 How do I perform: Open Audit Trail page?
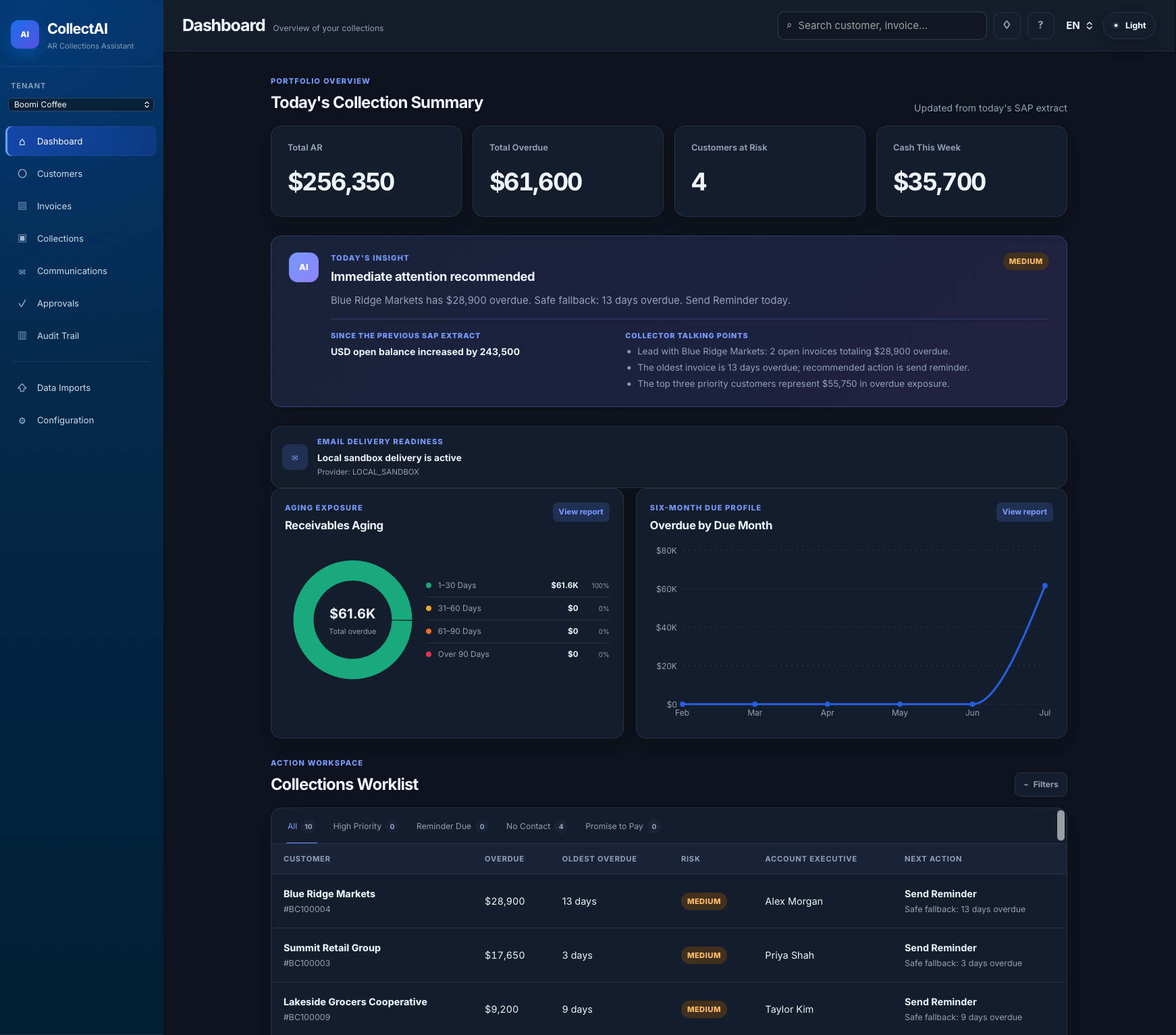coord(81,336)
